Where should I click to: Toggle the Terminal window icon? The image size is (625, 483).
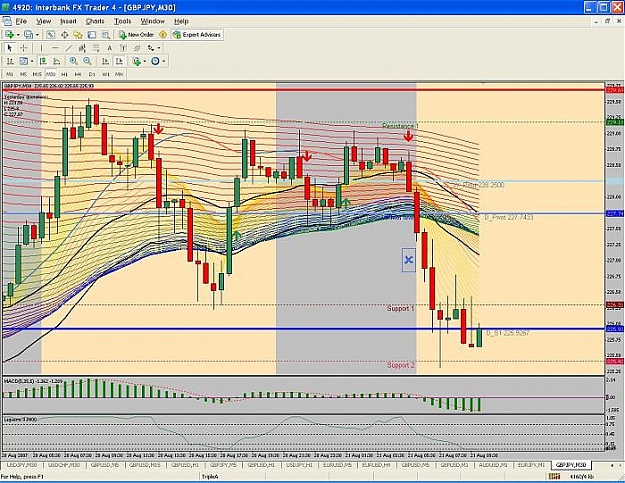(x=92, y=35)
